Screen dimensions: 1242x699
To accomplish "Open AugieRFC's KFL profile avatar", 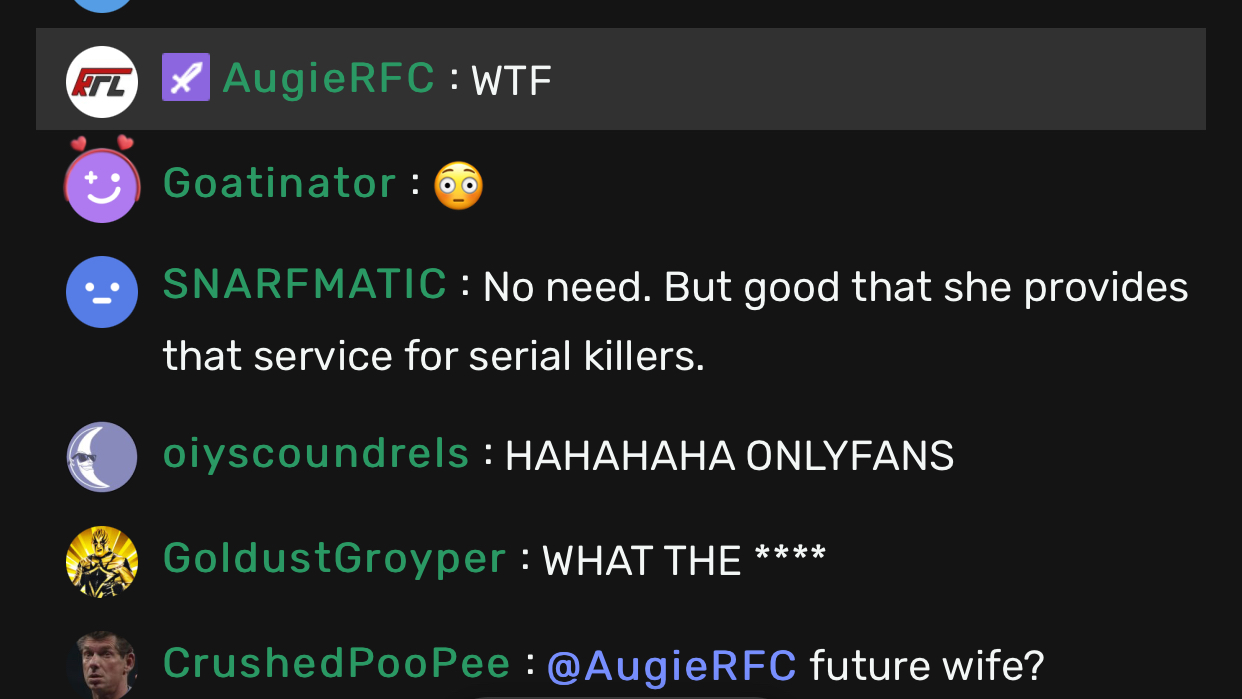I will (101, 81).
